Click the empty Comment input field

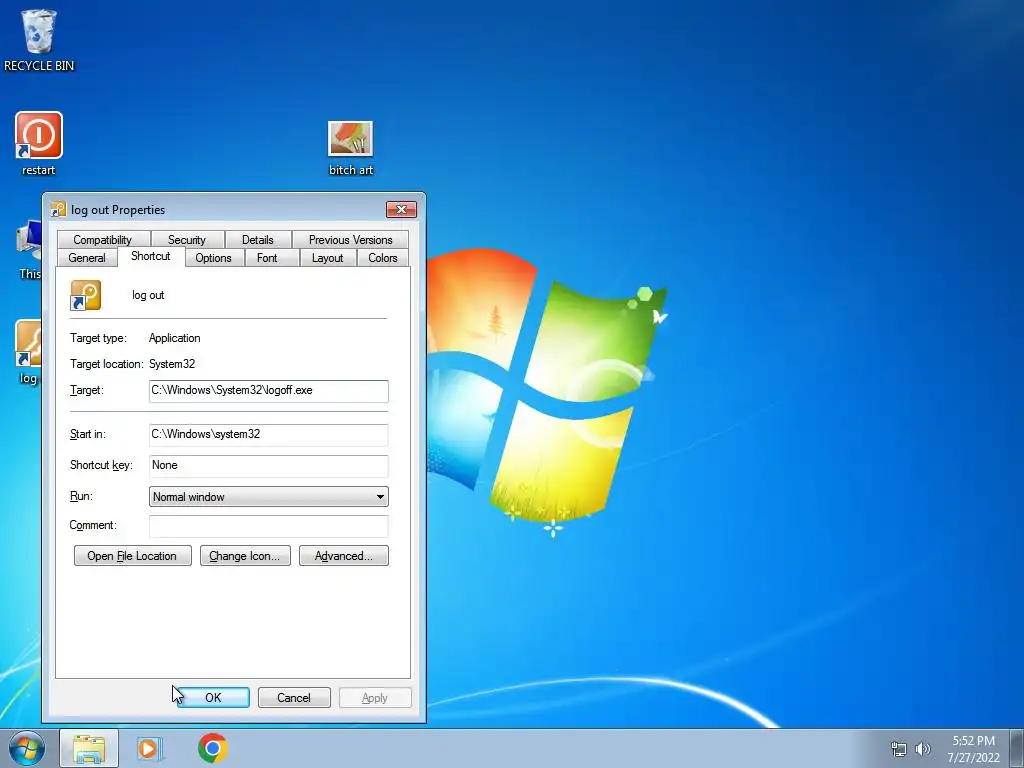coord(268,526)
